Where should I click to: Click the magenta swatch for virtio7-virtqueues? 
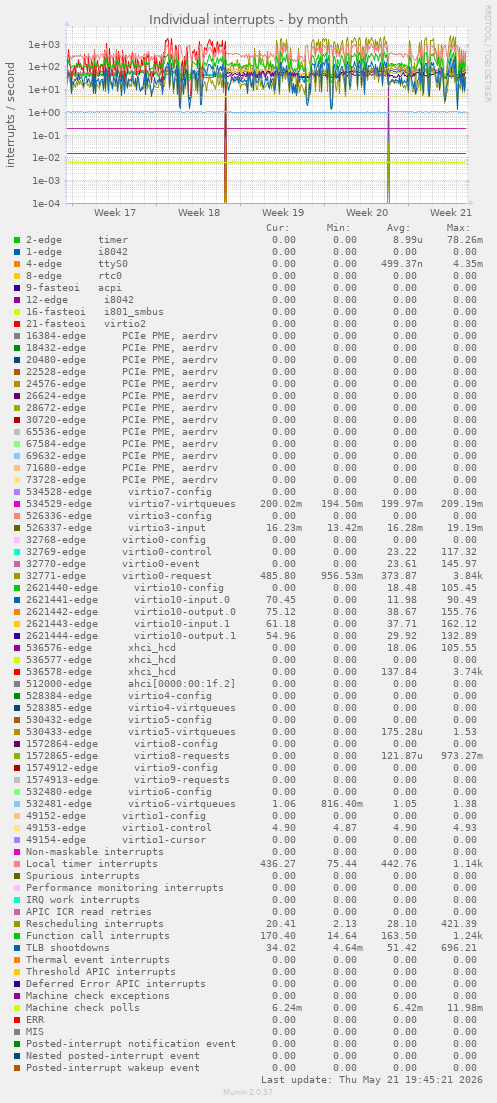pos(17,504)
